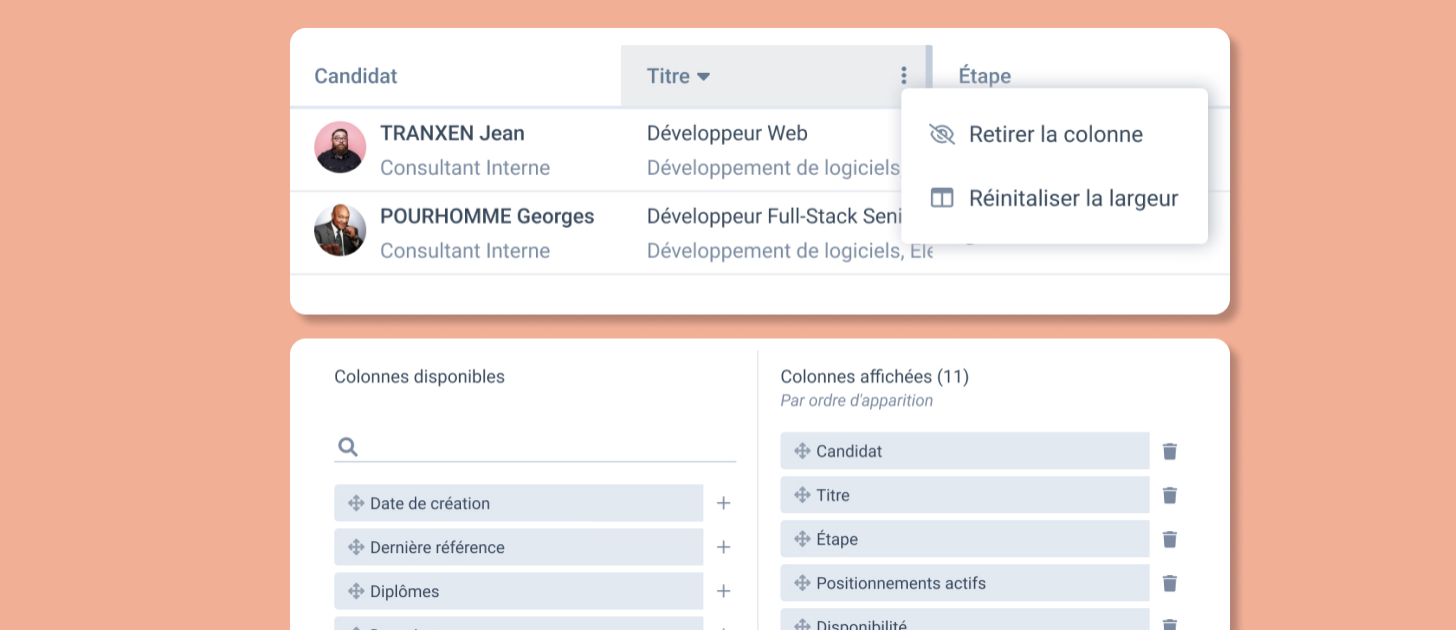Select the Étape item in displayed columns
Image resolution: width=1456 pixels, height=630 pixels.
(965, 539)
